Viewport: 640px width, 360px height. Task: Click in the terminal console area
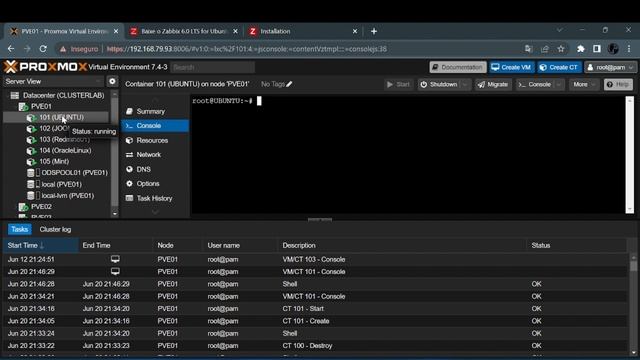point(407,155)
